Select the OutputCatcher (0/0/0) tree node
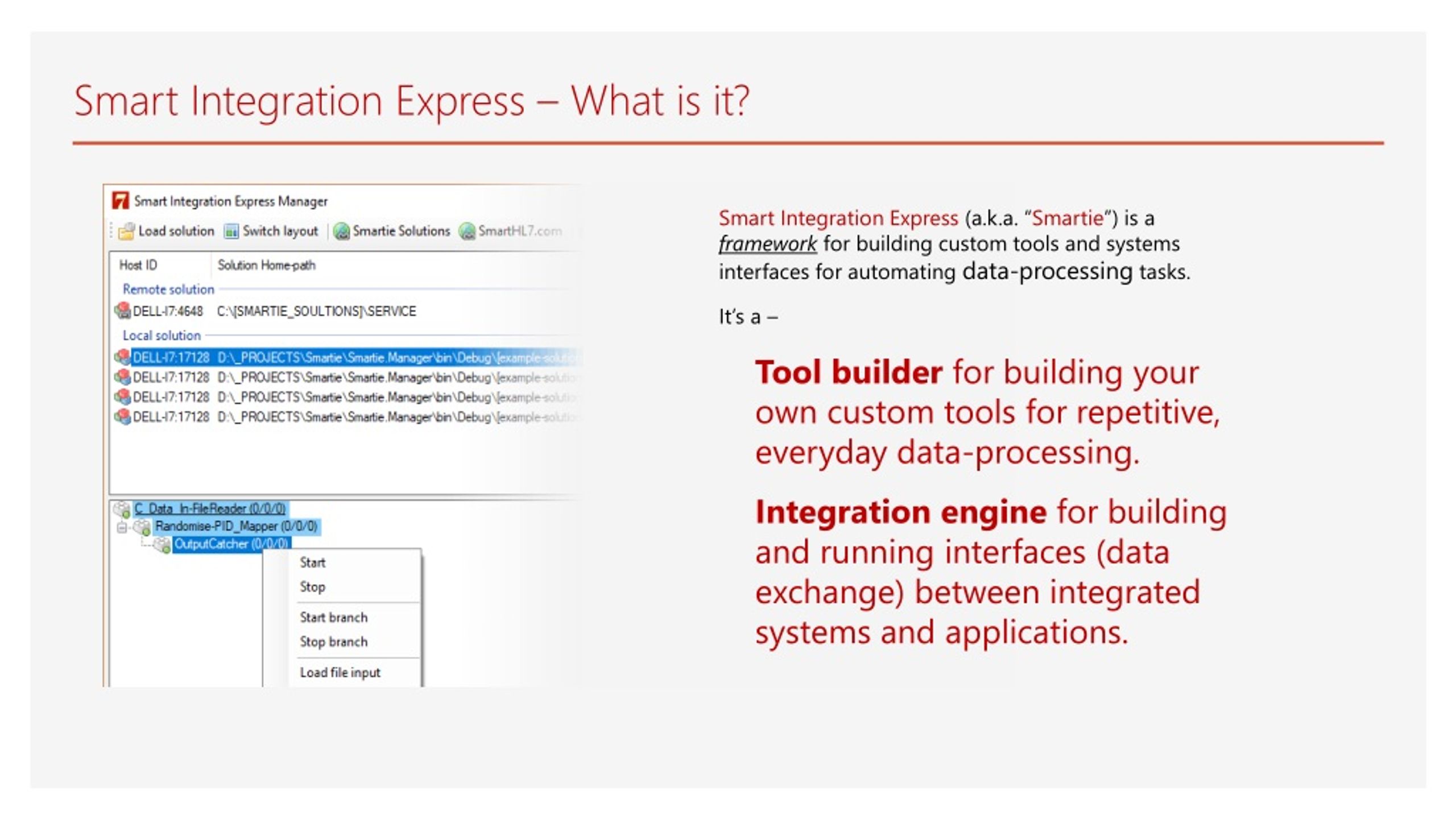1456x819 pixels. (231, 544)
